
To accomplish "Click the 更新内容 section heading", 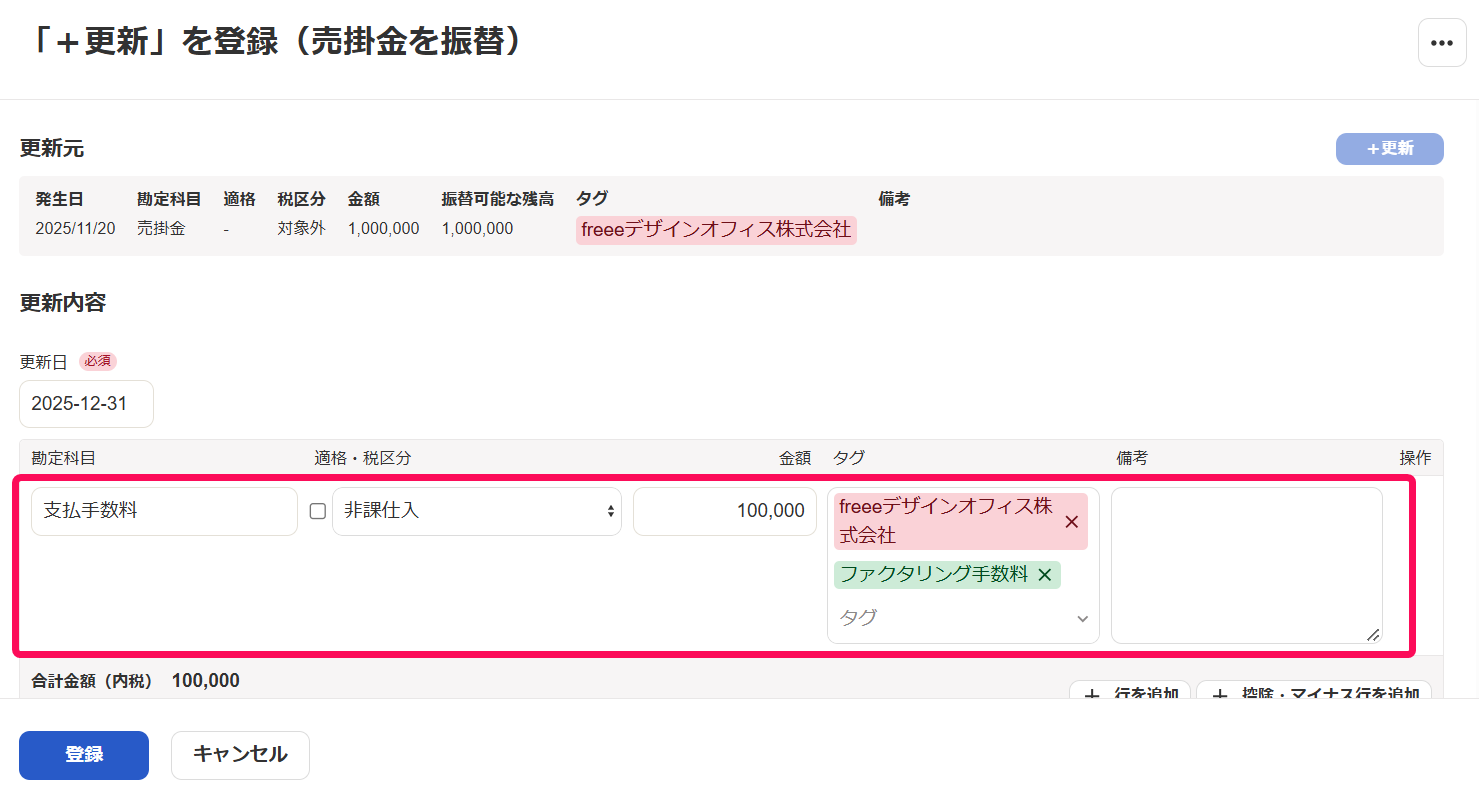I will [63, 303].
